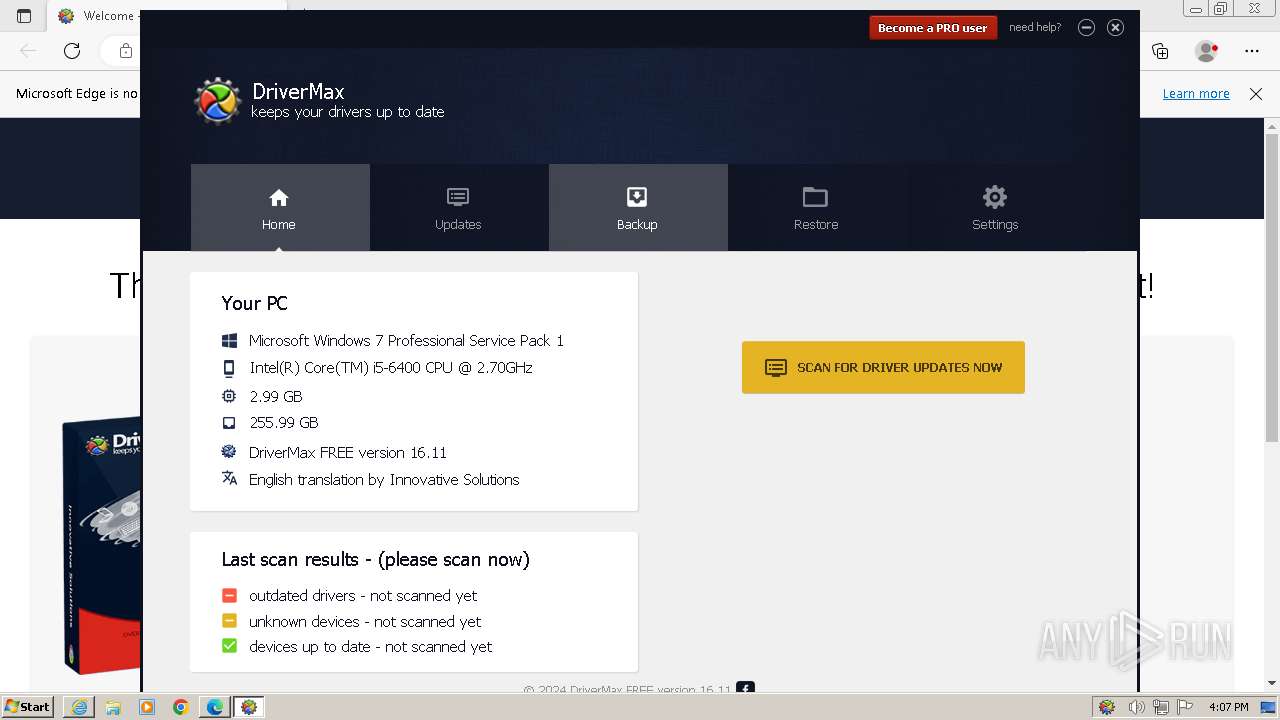Open Windows Media Player taskbar icon
1280x720 pixels.
pos(147,707)
